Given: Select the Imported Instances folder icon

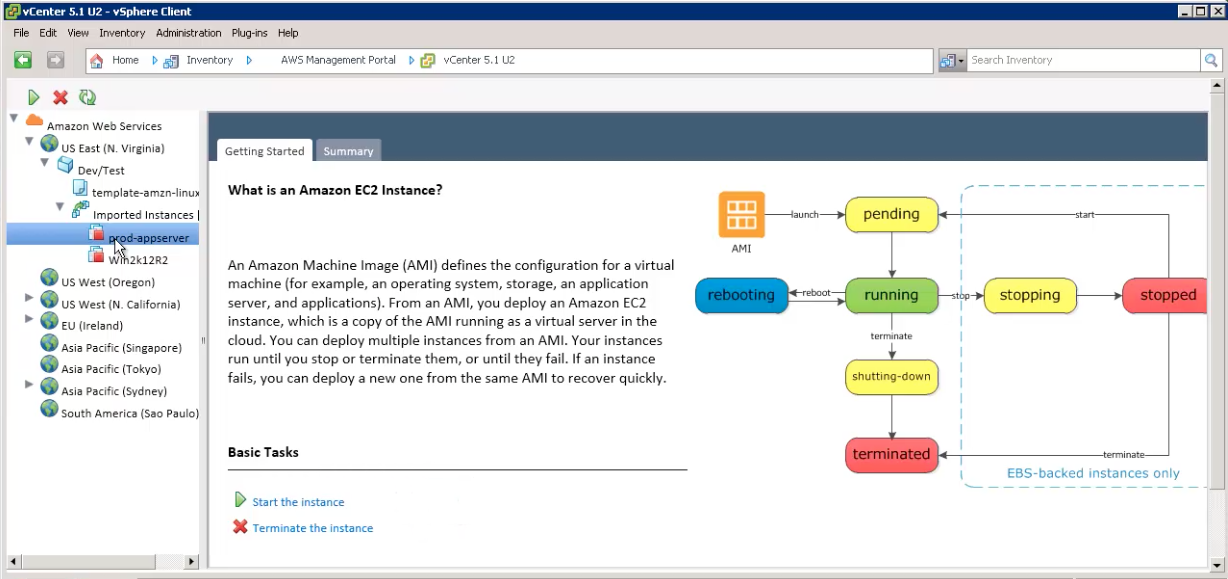Looking at the screenshot, I should point(80,211).
